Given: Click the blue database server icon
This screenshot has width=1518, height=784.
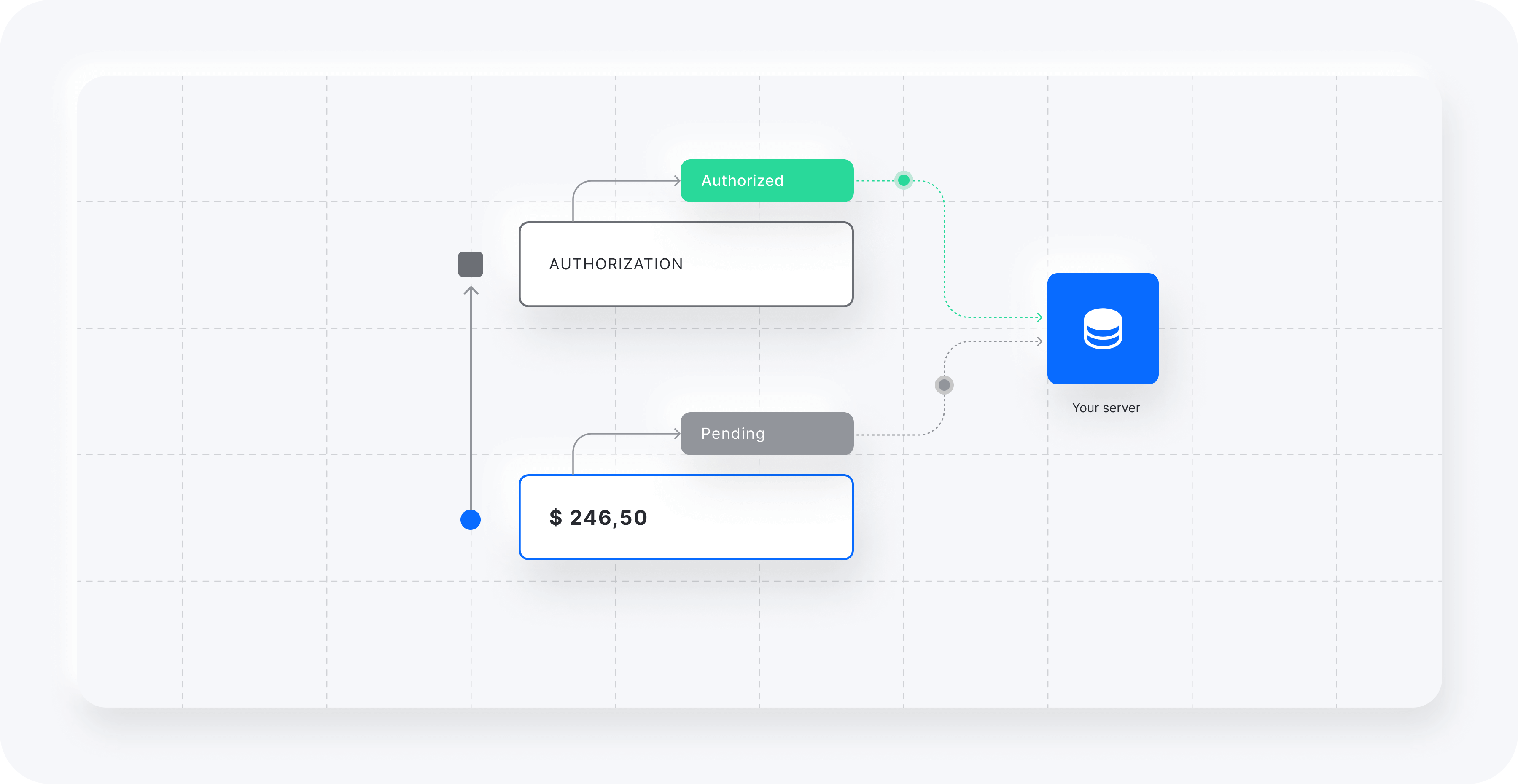Looking at the screenshot, I should pos(1103,328).
